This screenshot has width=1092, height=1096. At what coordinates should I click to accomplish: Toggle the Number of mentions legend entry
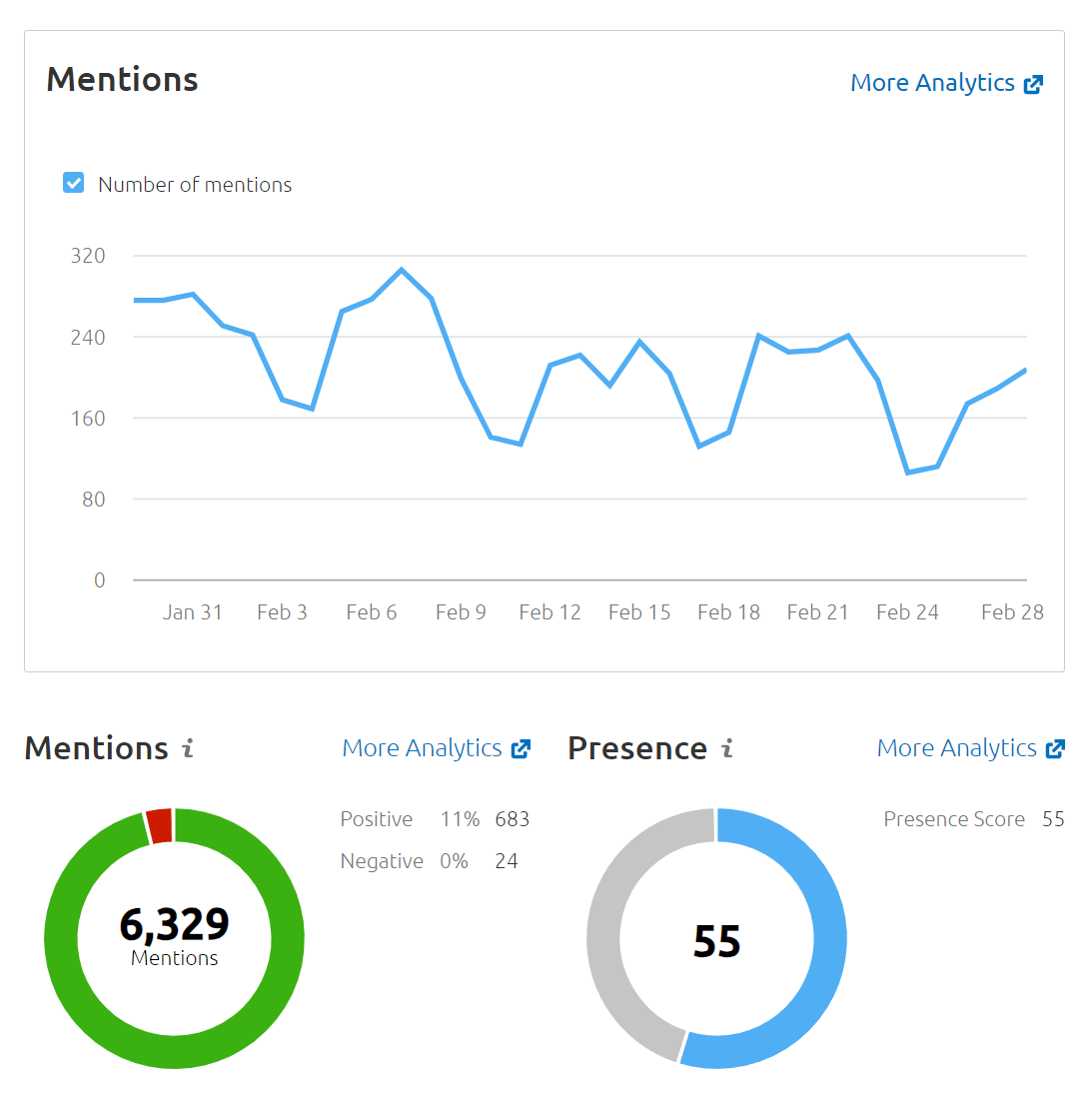[x=194, y=184]
